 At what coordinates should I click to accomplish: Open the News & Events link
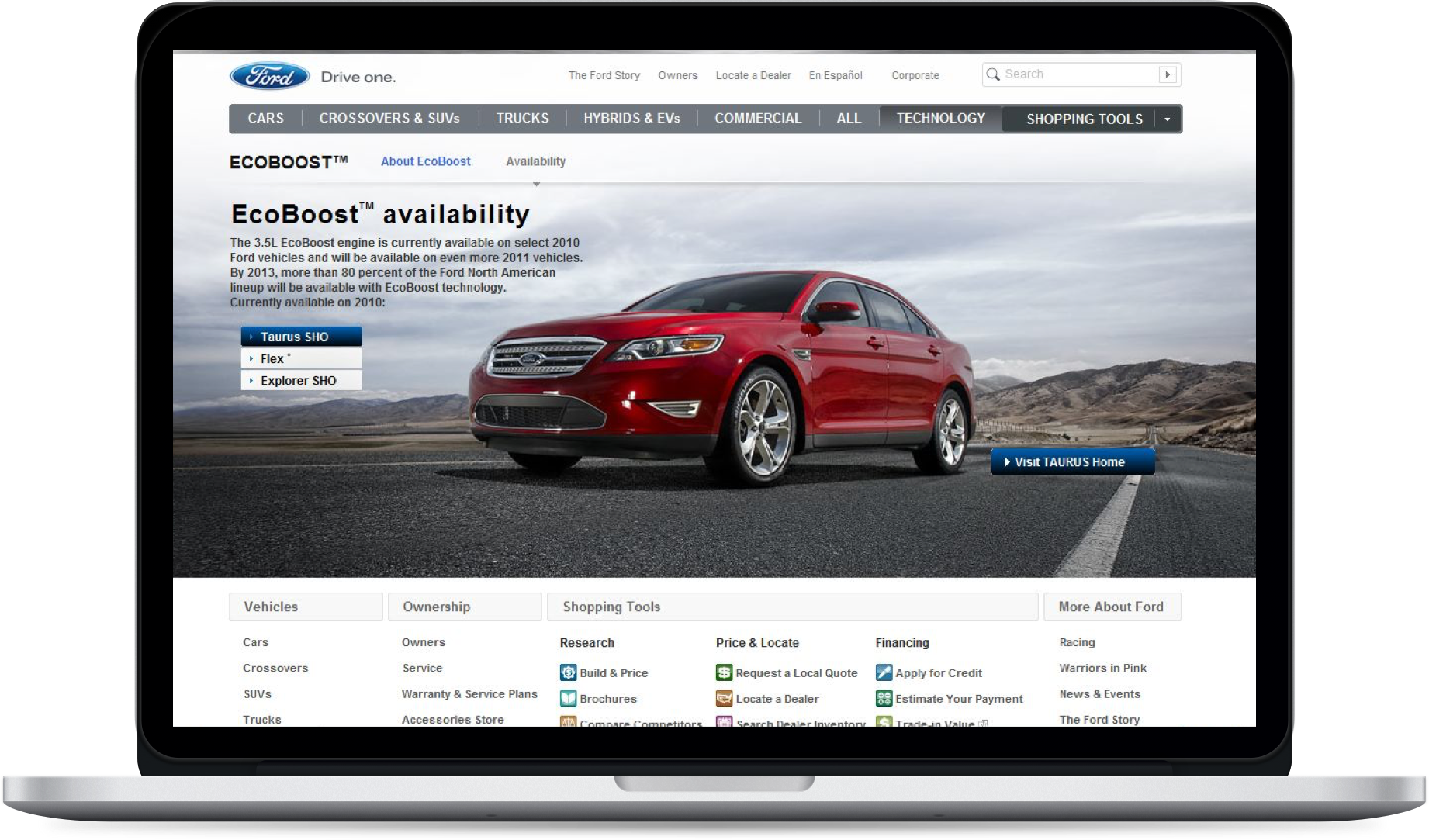(1099, 693)
